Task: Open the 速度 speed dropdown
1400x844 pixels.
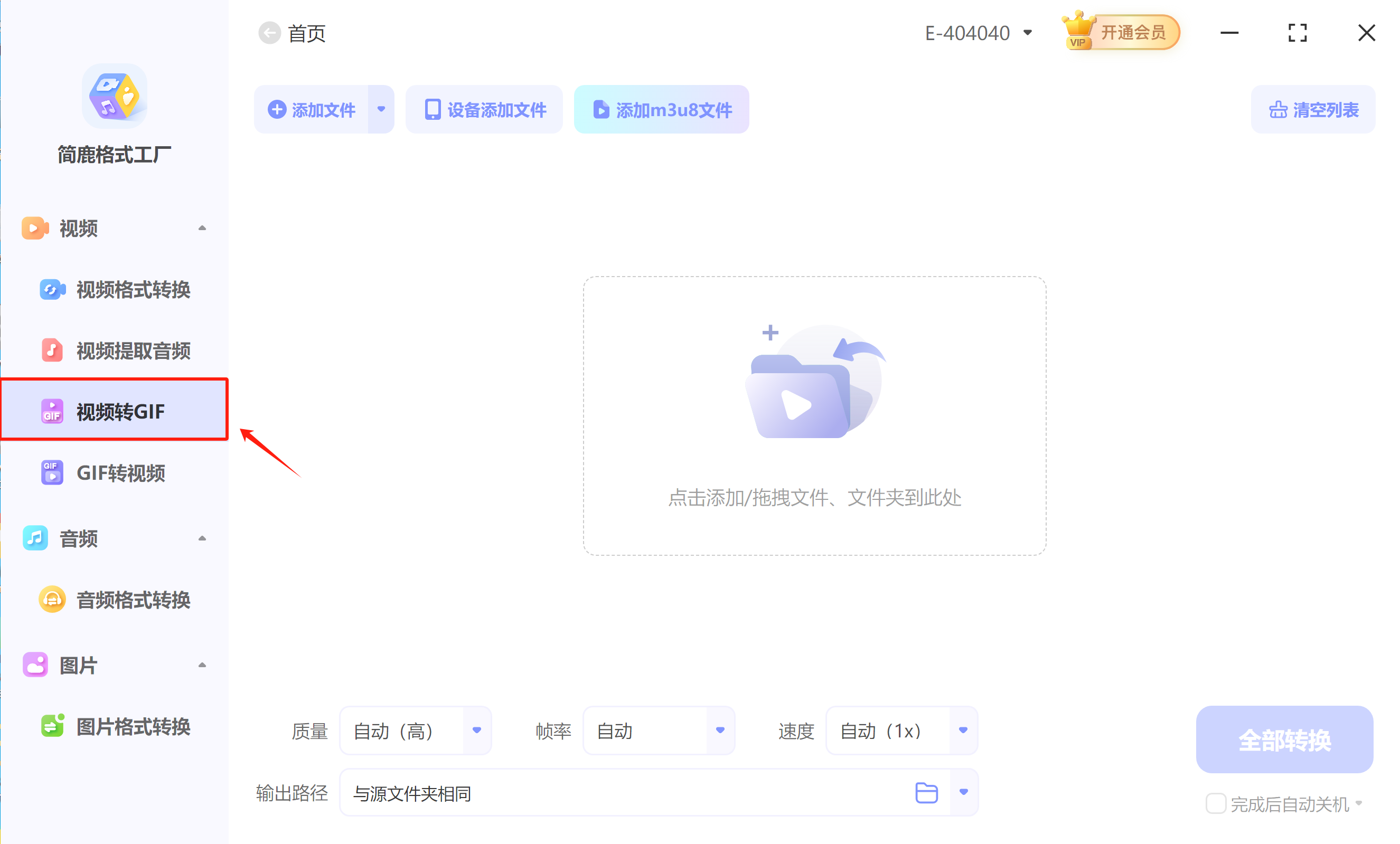Action: [x=962, y=731]
